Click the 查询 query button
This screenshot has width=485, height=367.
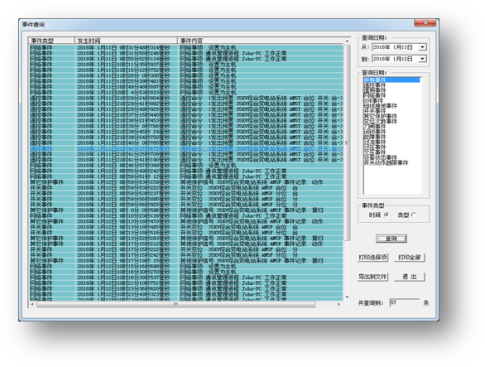tap(391, 238)
